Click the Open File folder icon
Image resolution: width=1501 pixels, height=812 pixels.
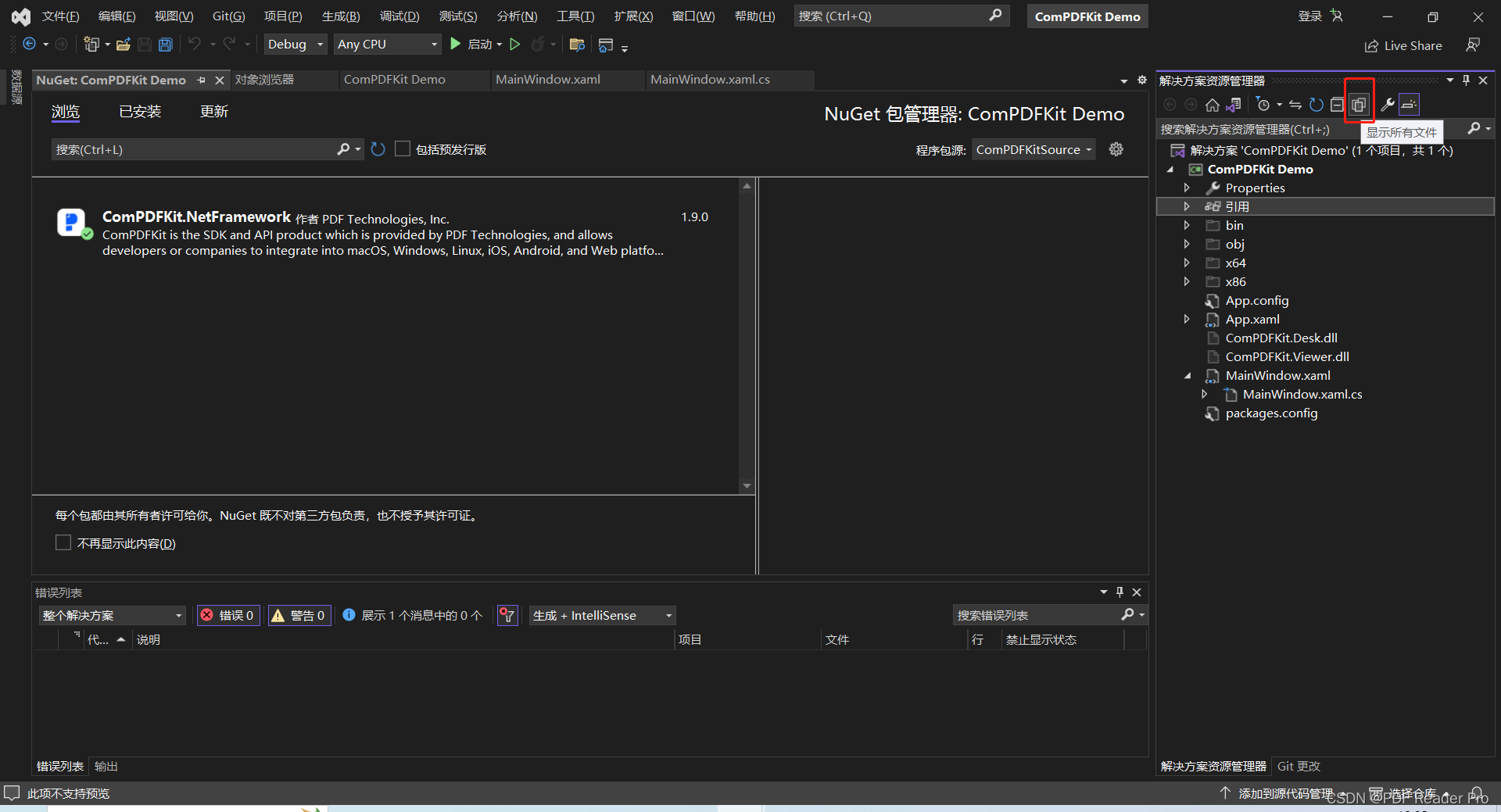[x=123, y=45]
